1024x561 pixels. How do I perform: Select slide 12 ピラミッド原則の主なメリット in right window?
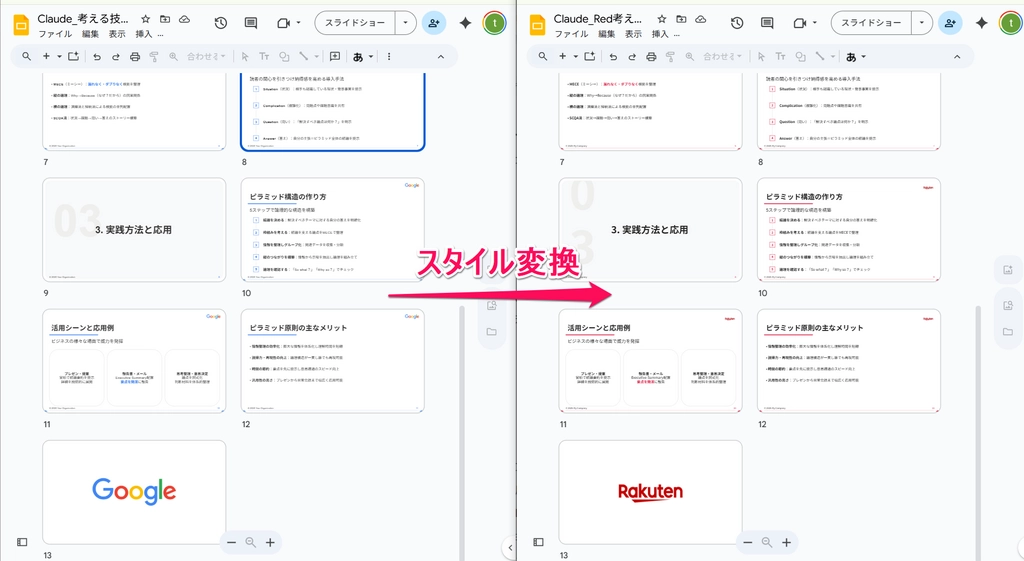pyautogui.click(x=849, y=361)
